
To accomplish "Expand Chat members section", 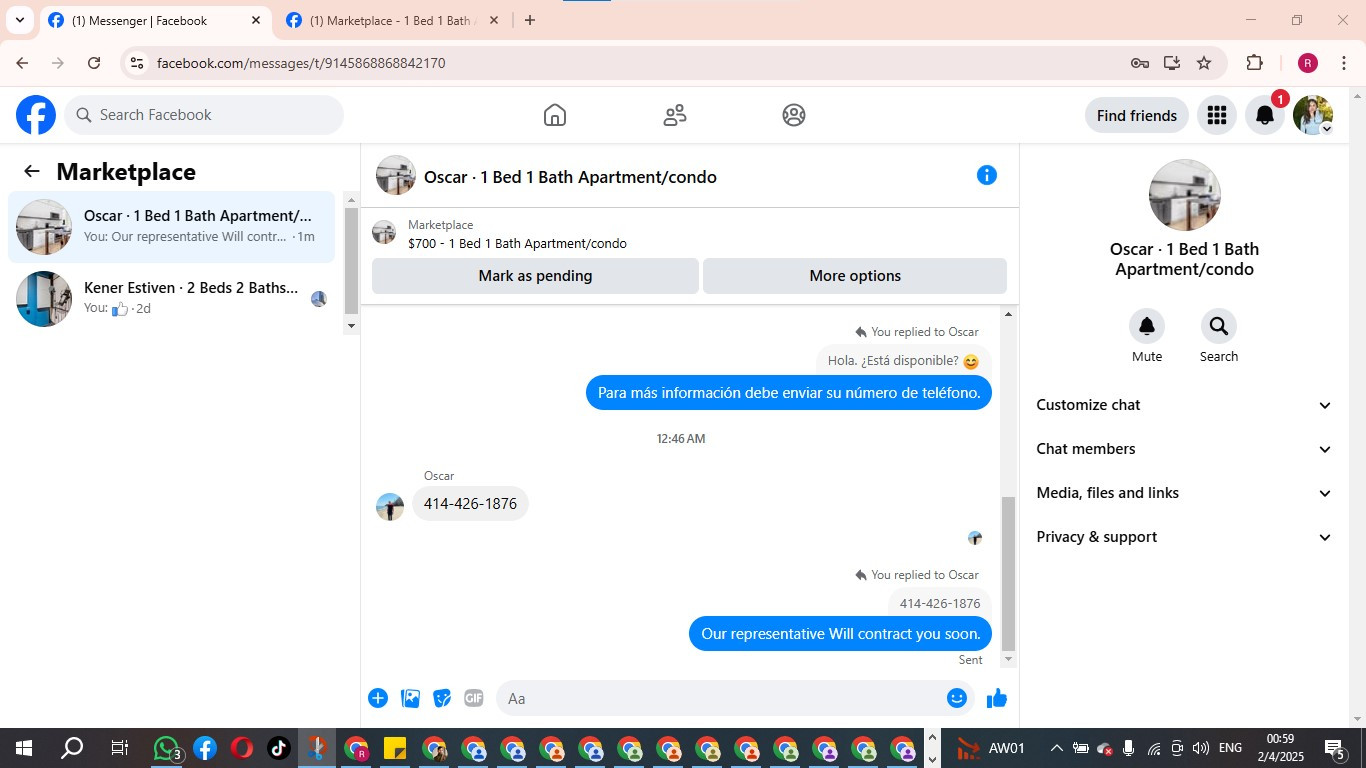I will coord(1185,449).
